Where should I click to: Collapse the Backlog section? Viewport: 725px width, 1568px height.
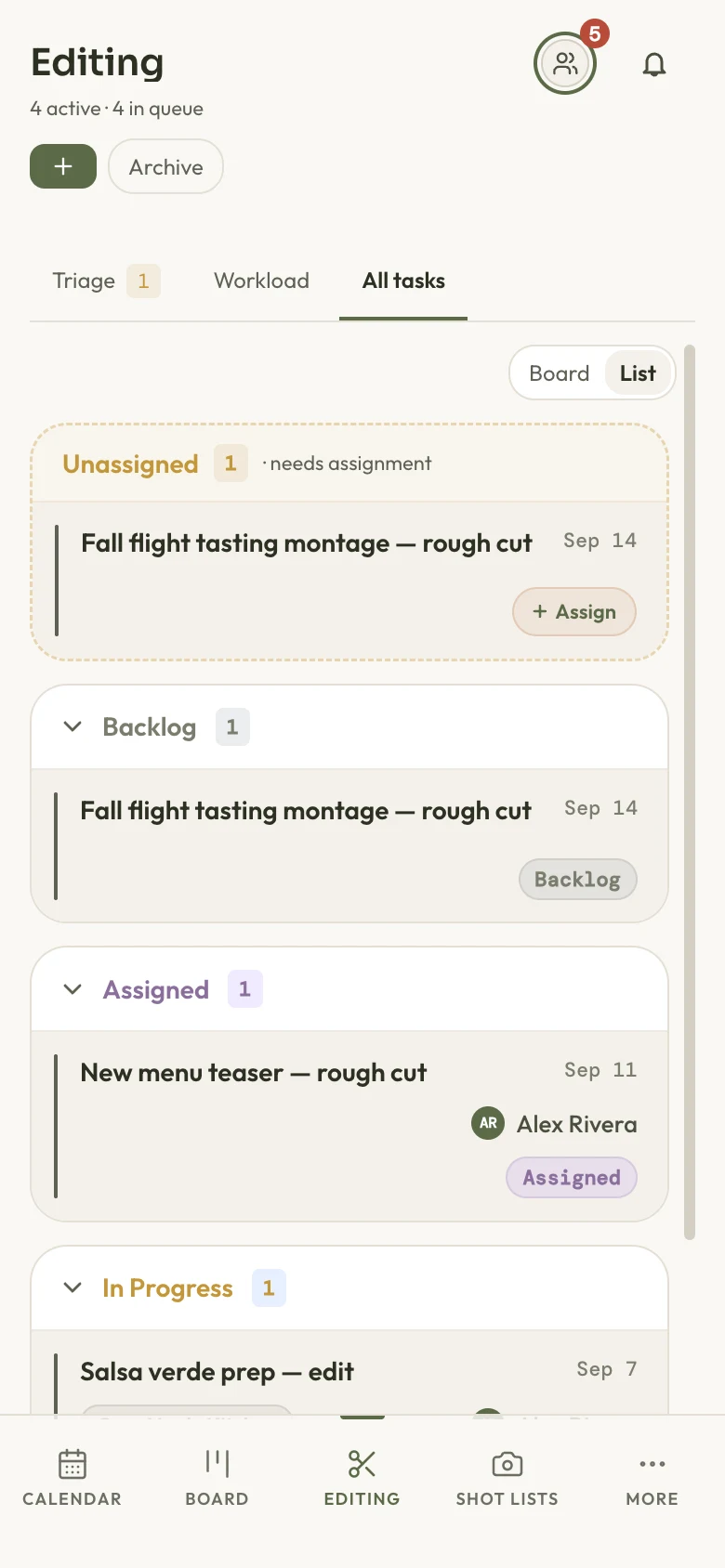72,726
